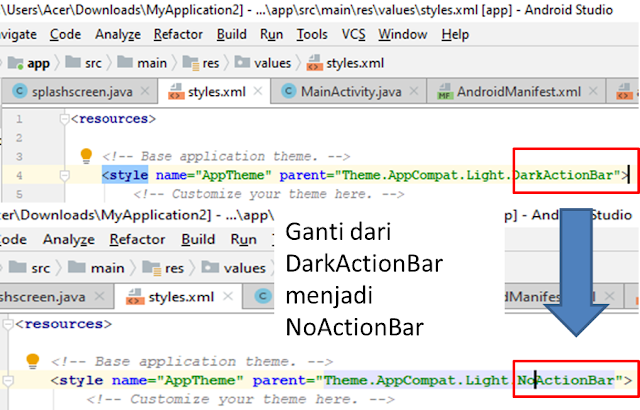Click line number 1 in the gutter
Viewport: 640px width, 410px height.
coord(19,119)
